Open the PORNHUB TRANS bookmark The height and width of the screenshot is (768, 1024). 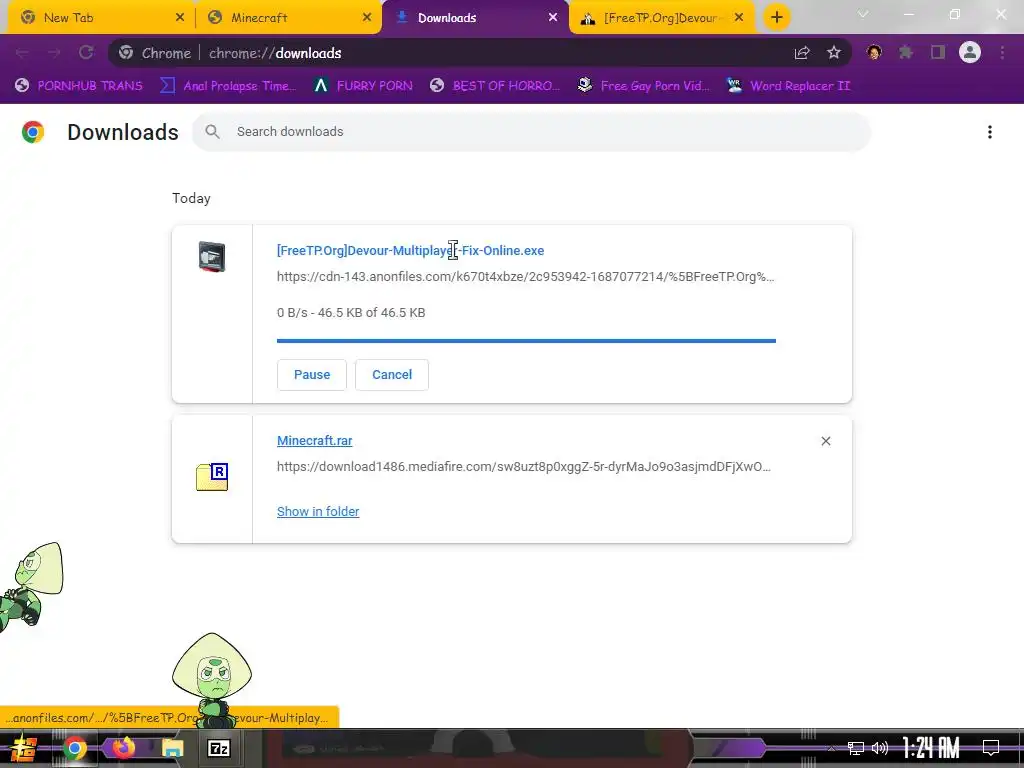point(79,86)
